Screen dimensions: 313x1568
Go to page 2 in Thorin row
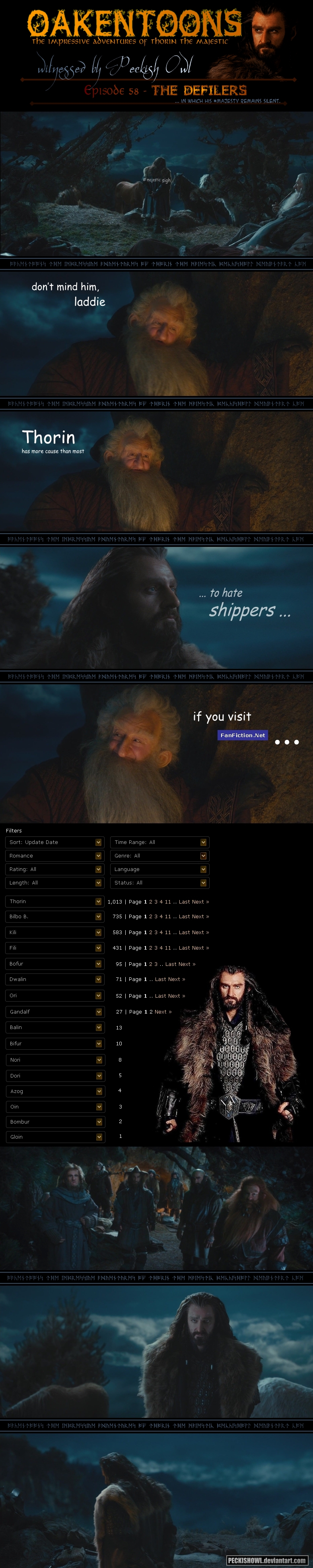click(151, 902)
